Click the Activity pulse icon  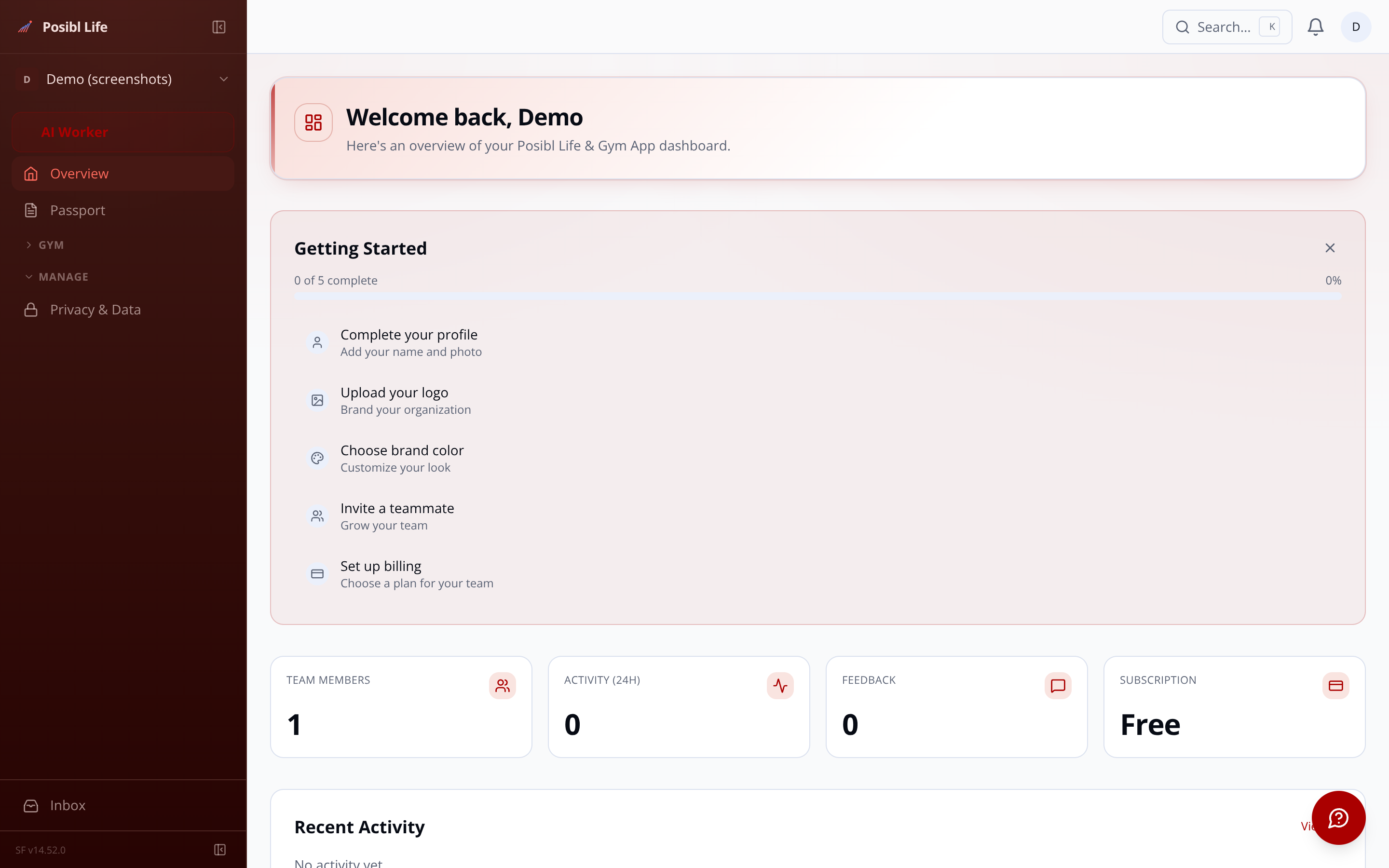tap(780, 685)
